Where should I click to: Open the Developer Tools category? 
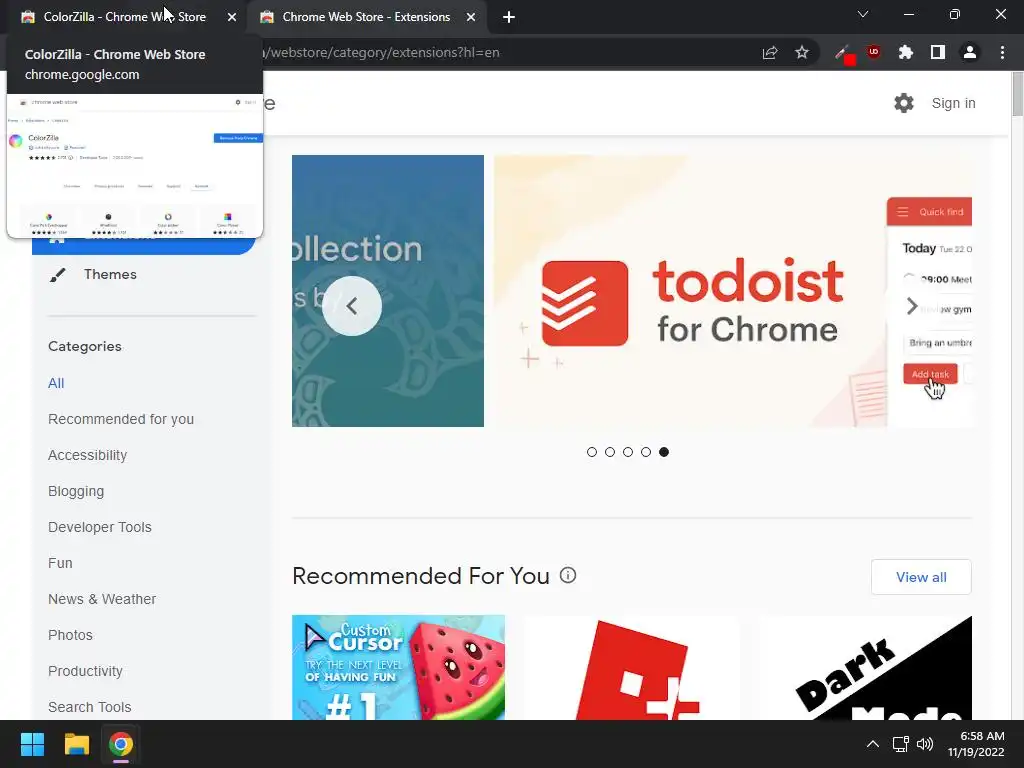coord(100,527)
